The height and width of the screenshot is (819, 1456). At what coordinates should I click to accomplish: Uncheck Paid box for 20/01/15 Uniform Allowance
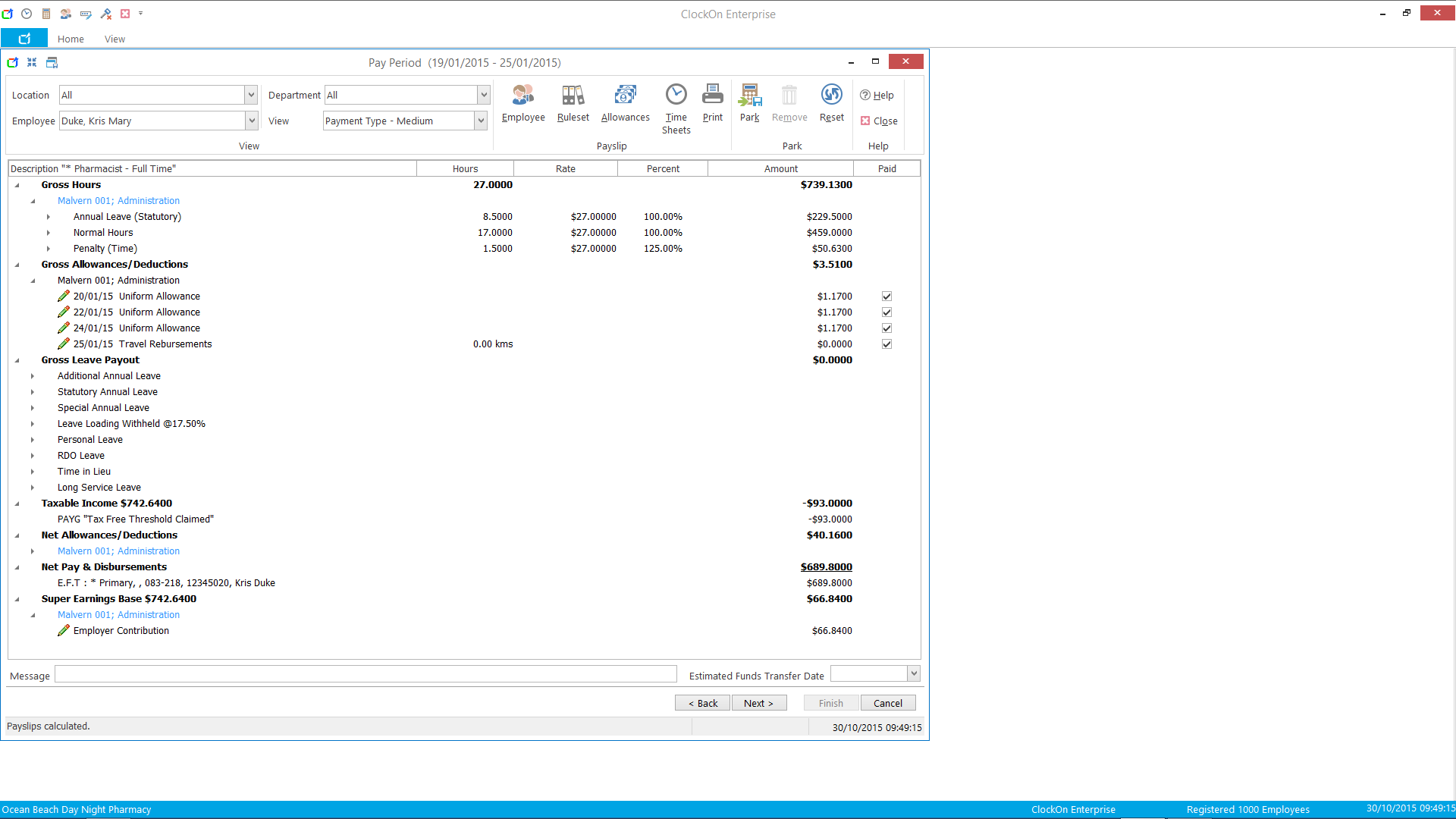coord(886,297)
